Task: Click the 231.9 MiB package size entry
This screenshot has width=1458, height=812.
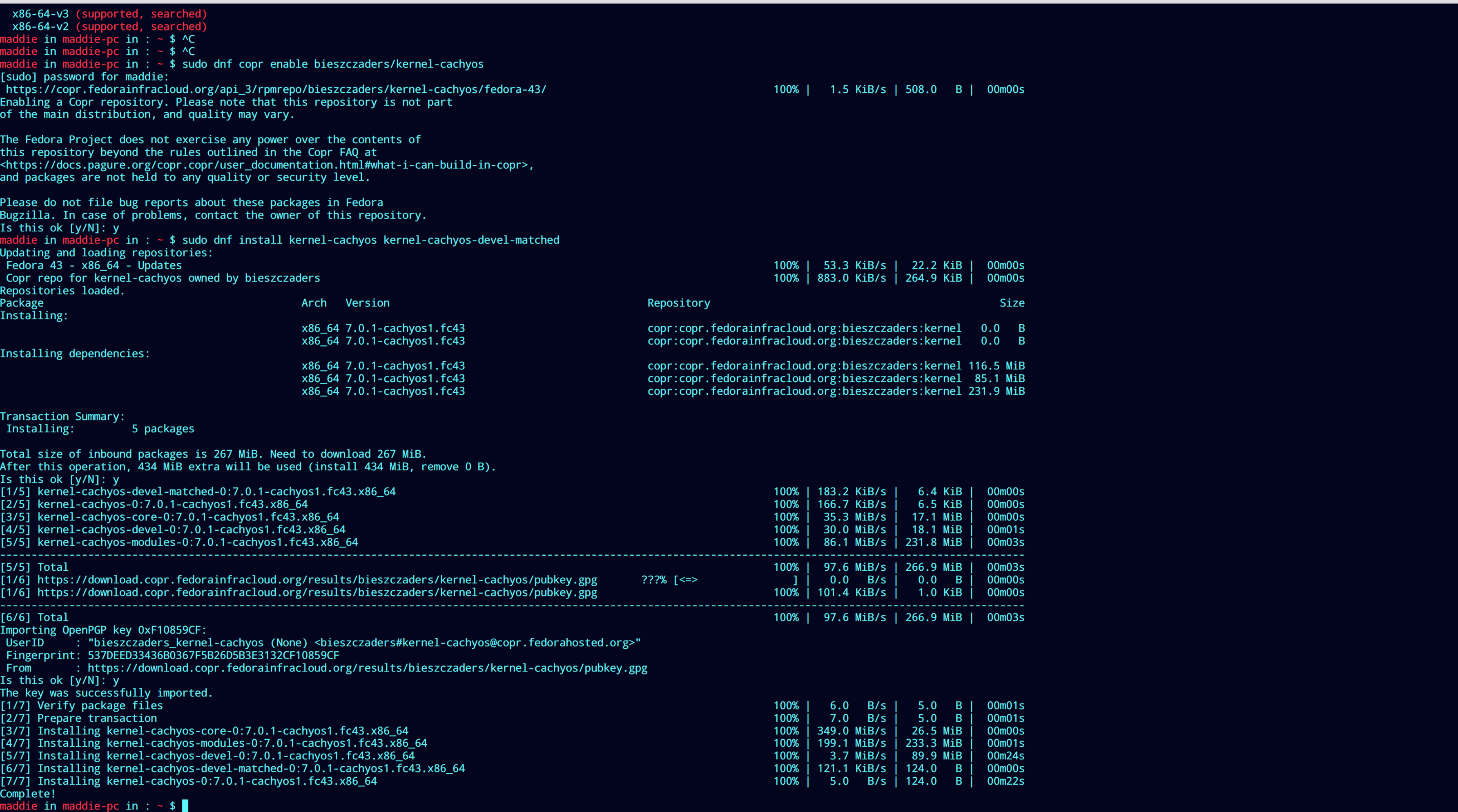Action: tap(996, 391)
